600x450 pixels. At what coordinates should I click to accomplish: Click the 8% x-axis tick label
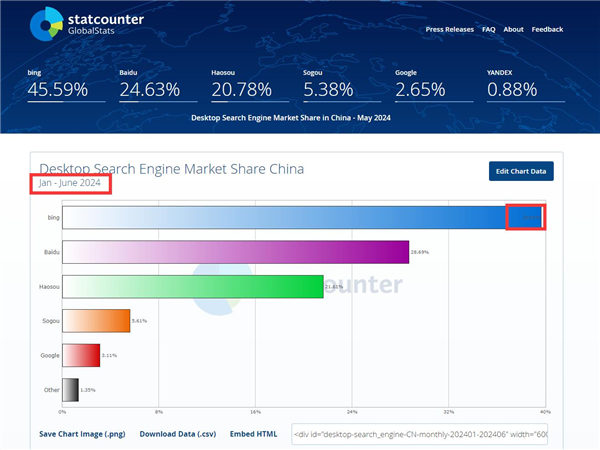159,412
